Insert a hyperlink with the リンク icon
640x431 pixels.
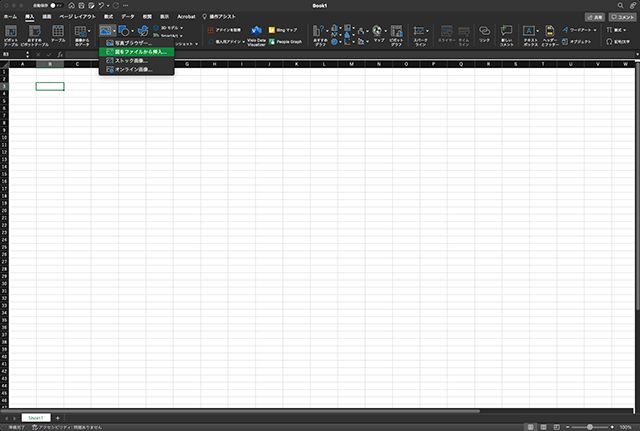(x=484, y=35)
